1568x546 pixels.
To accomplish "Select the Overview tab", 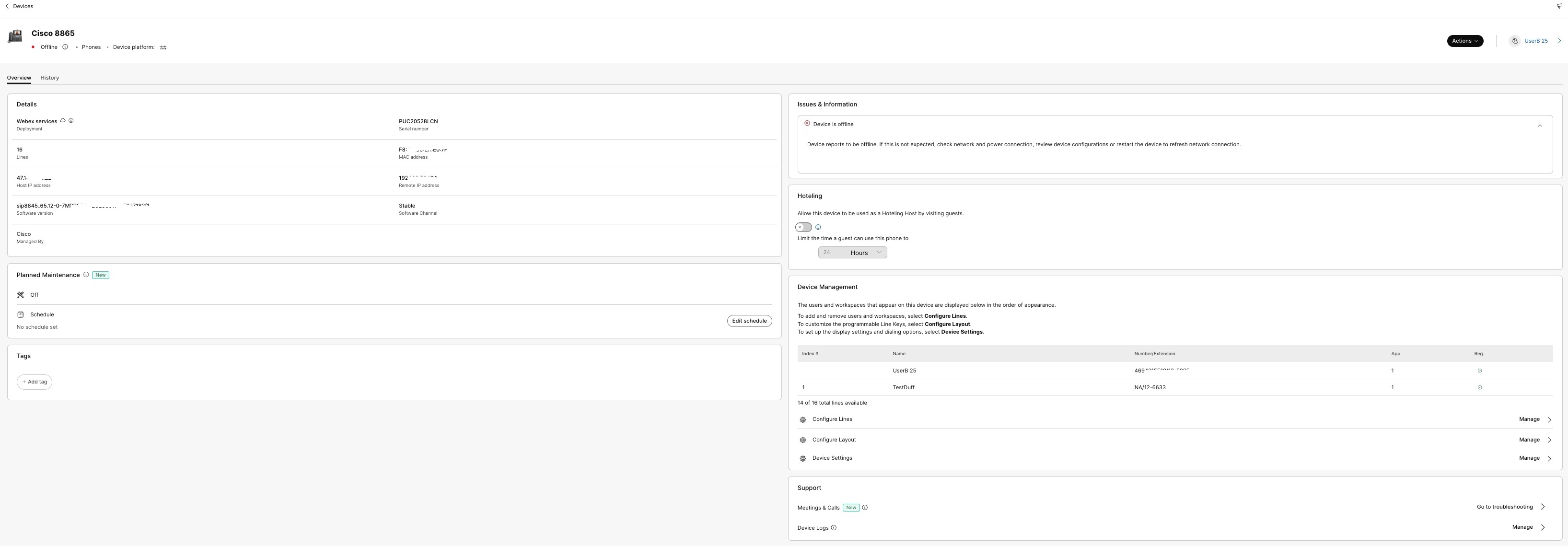I will point(18,77).
